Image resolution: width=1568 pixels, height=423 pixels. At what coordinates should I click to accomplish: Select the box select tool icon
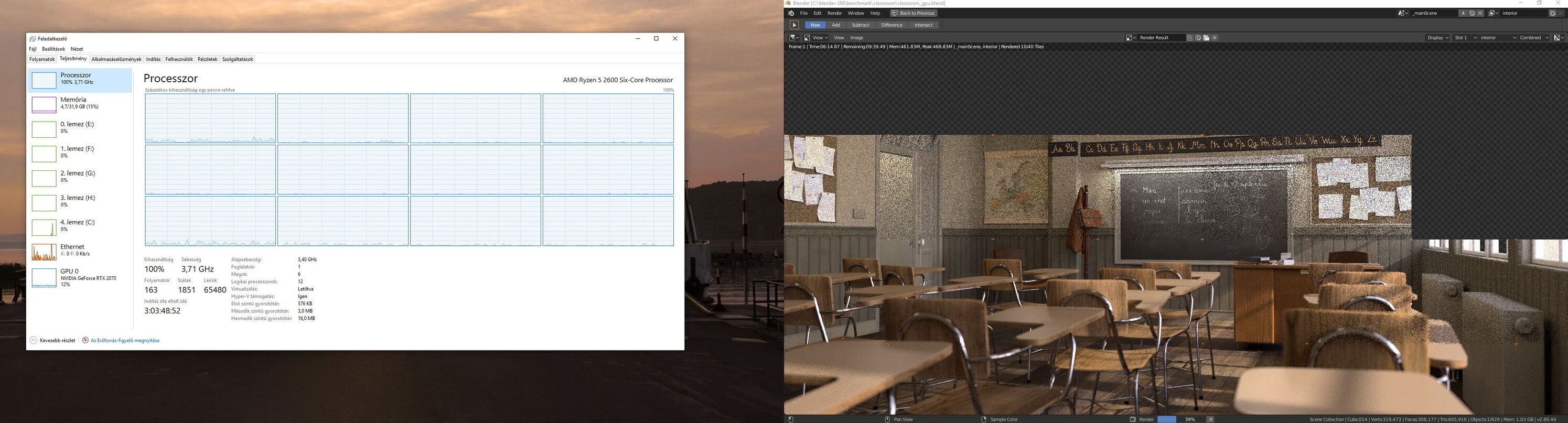794,25
